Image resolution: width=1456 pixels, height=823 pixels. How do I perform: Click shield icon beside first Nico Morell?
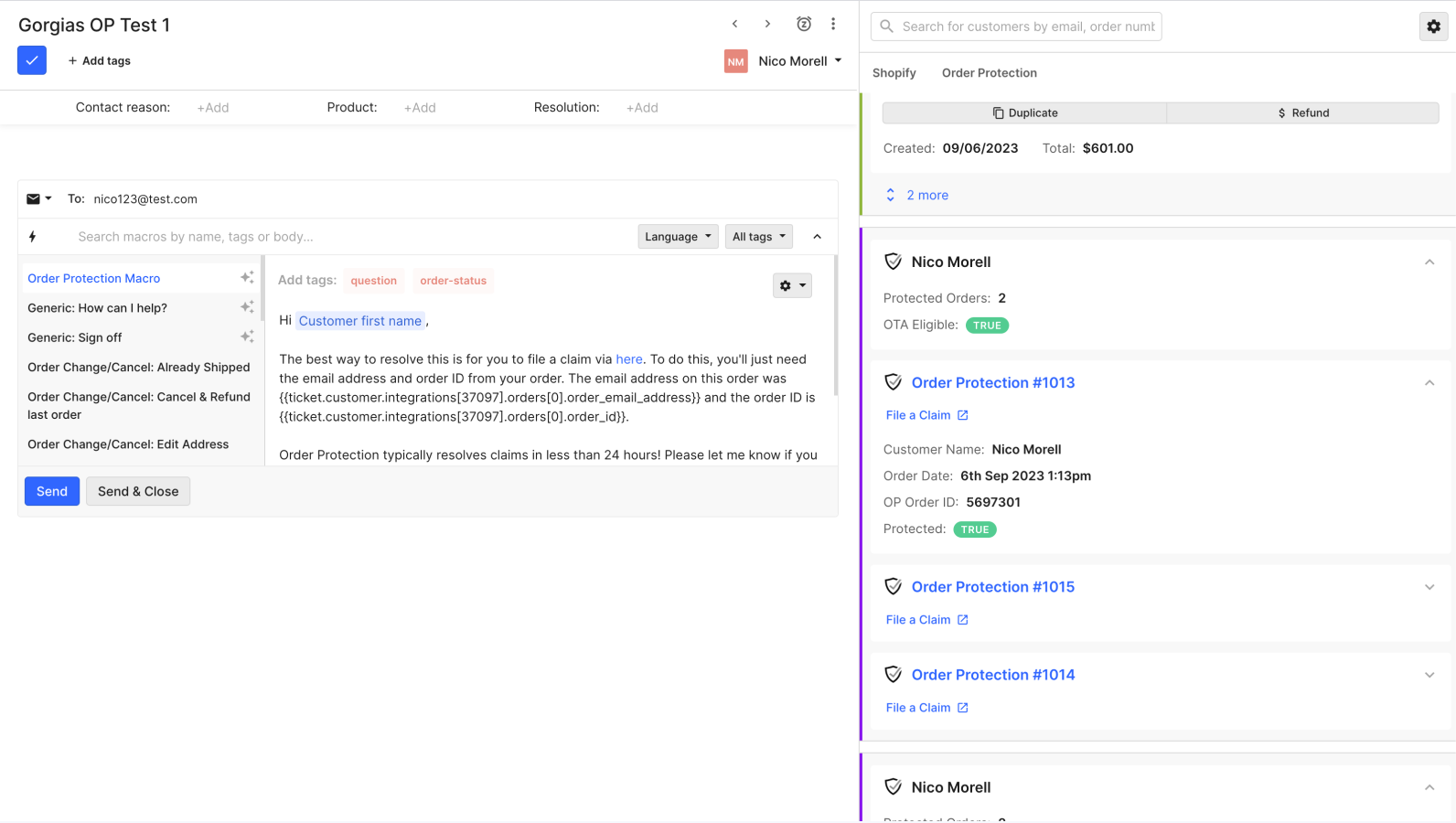[894, 262]
